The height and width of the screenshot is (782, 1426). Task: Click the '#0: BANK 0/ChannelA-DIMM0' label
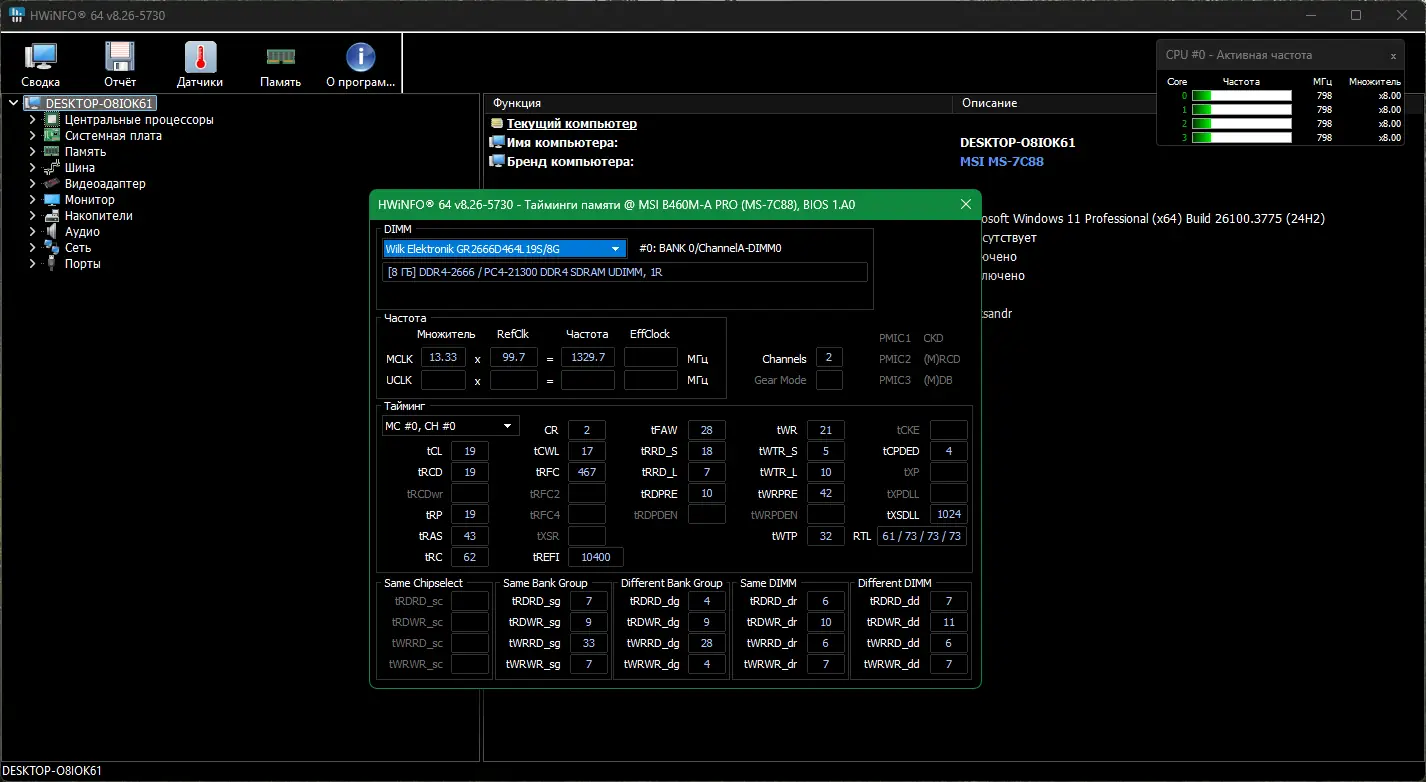coord(711,249)
